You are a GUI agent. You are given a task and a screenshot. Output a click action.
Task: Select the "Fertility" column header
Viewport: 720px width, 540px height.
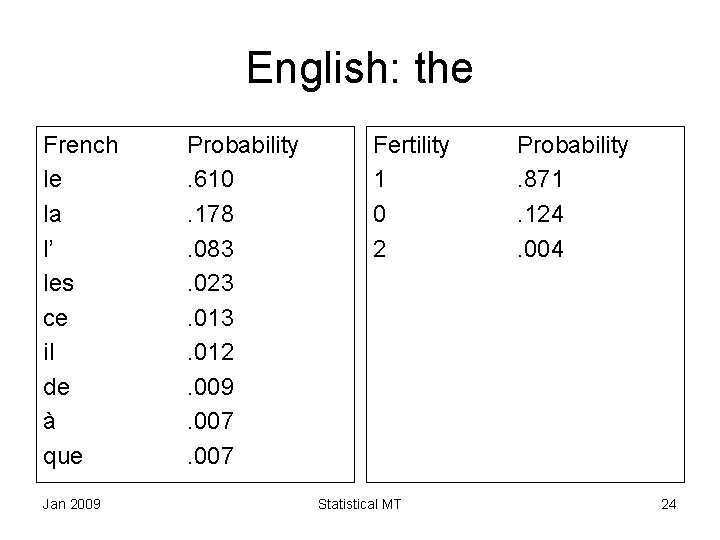point(411,146)
